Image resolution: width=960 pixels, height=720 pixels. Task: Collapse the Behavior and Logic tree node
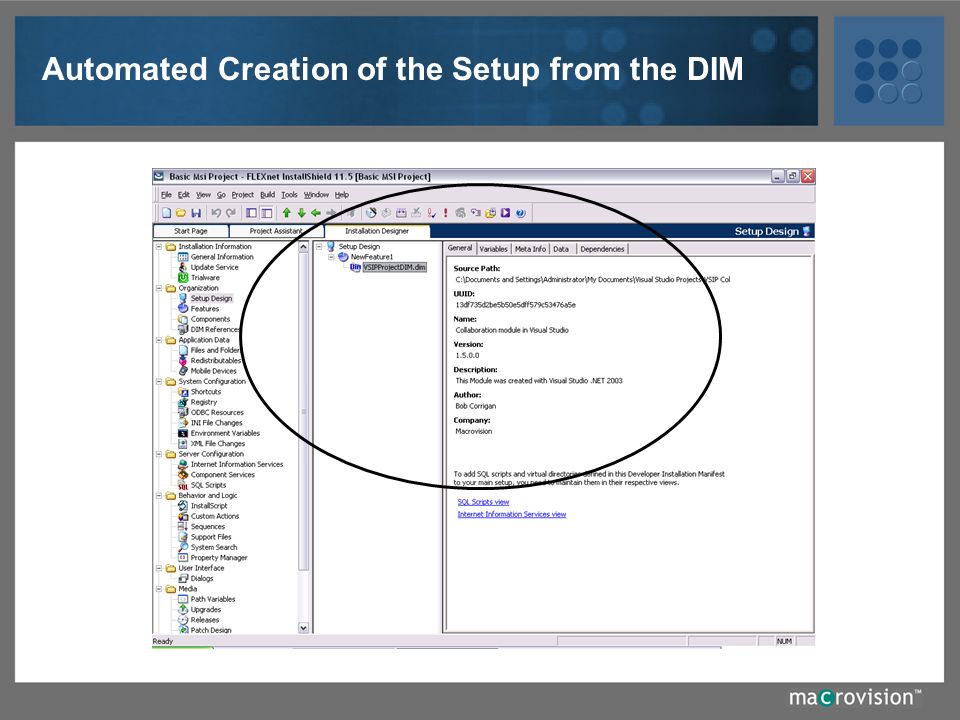point(159,495)
